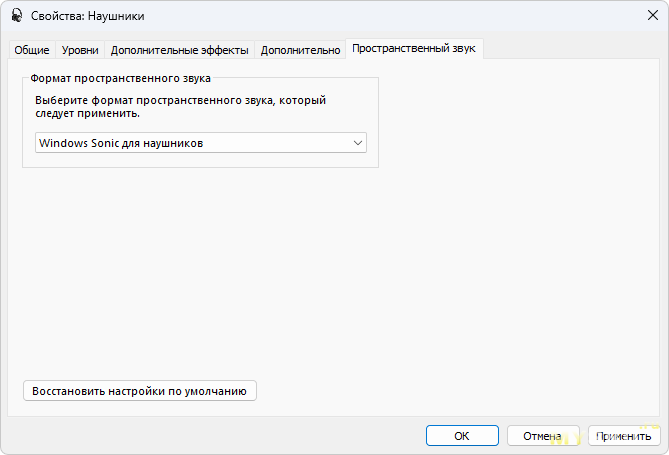The width and height of the screenshot is (669, 455).
Task: Switch to the Общие tab
Action: click(x=32, y=50)
